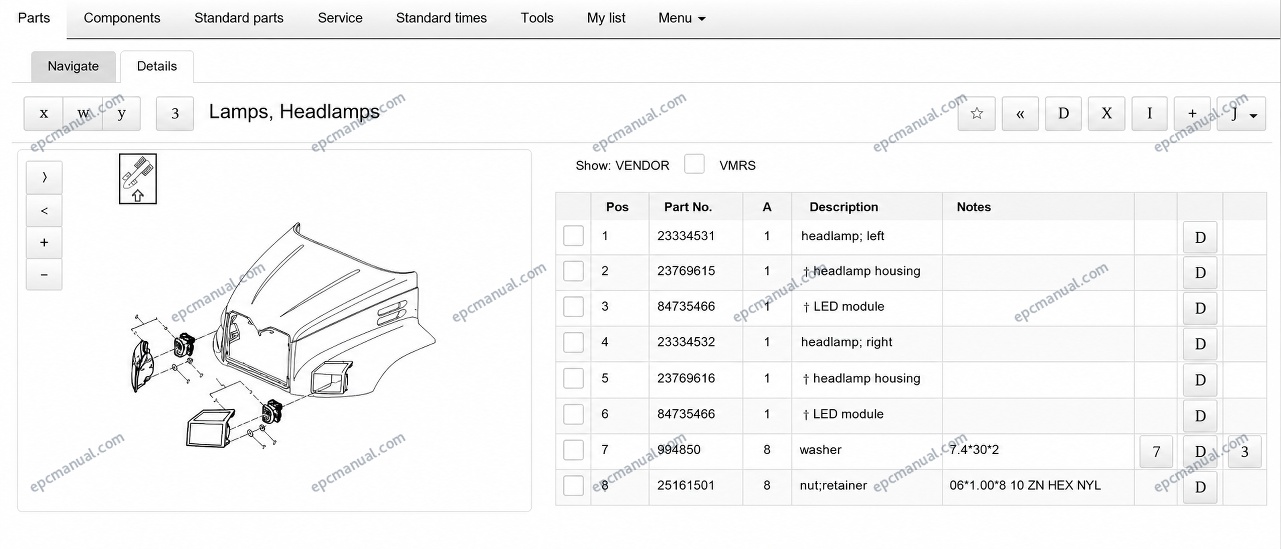
Task: Click the 7 button in washer row
Action: pyautogui.click(x=1156, y=452)
